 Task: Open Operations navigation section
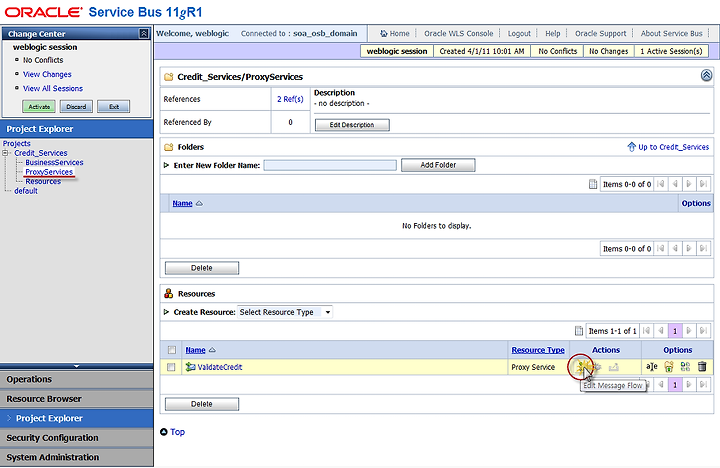coord(76,379)
